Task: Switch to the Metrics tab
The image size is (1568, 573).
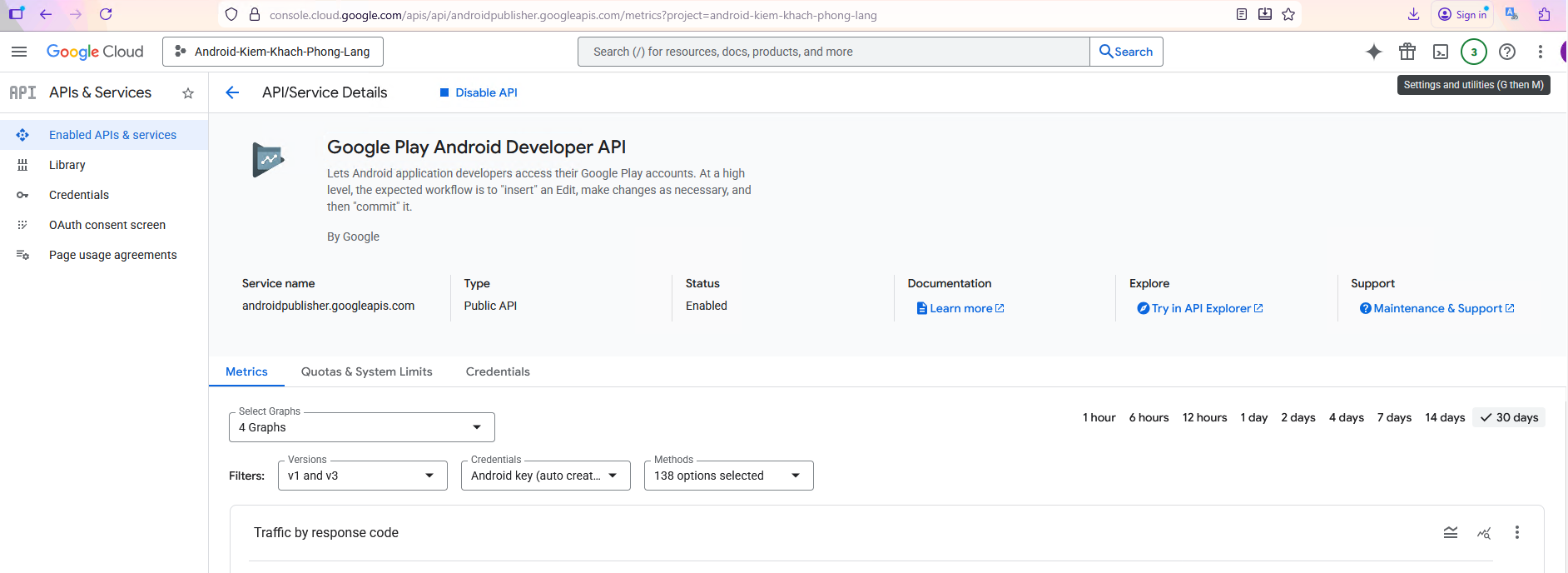Action: coord(246,371)
